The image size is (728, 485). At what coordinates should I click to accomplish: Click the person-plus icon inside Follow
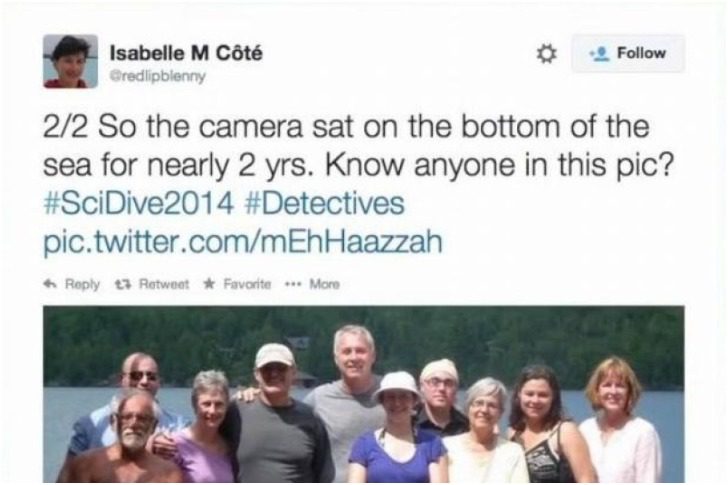pyautogui.click(x=599, y=53)
